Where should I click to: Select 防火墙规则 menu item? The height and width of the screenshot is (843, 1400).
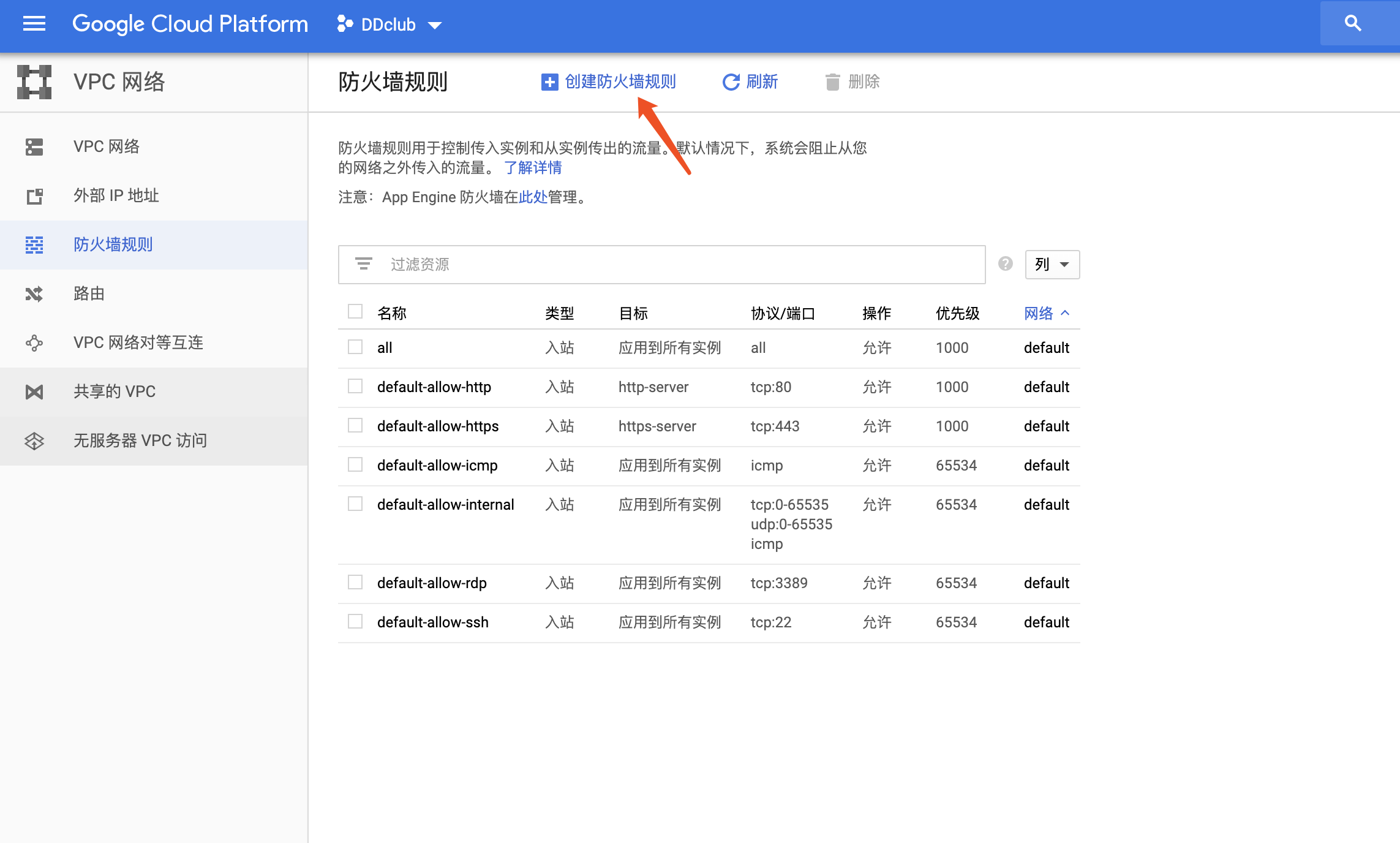(154, 244)
